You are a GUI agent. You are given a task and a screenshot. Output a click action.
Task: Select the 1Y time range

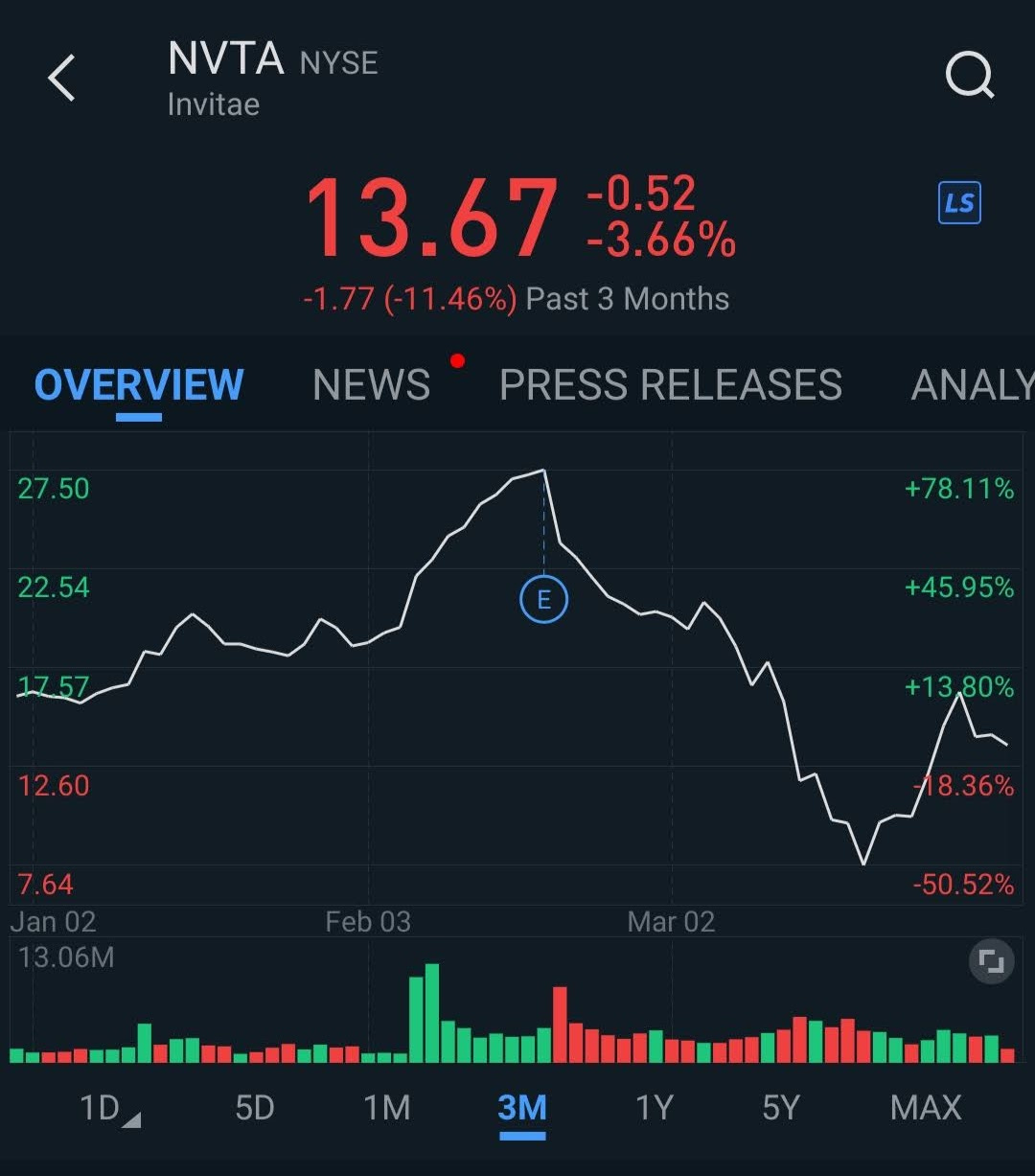[655, 1108]
